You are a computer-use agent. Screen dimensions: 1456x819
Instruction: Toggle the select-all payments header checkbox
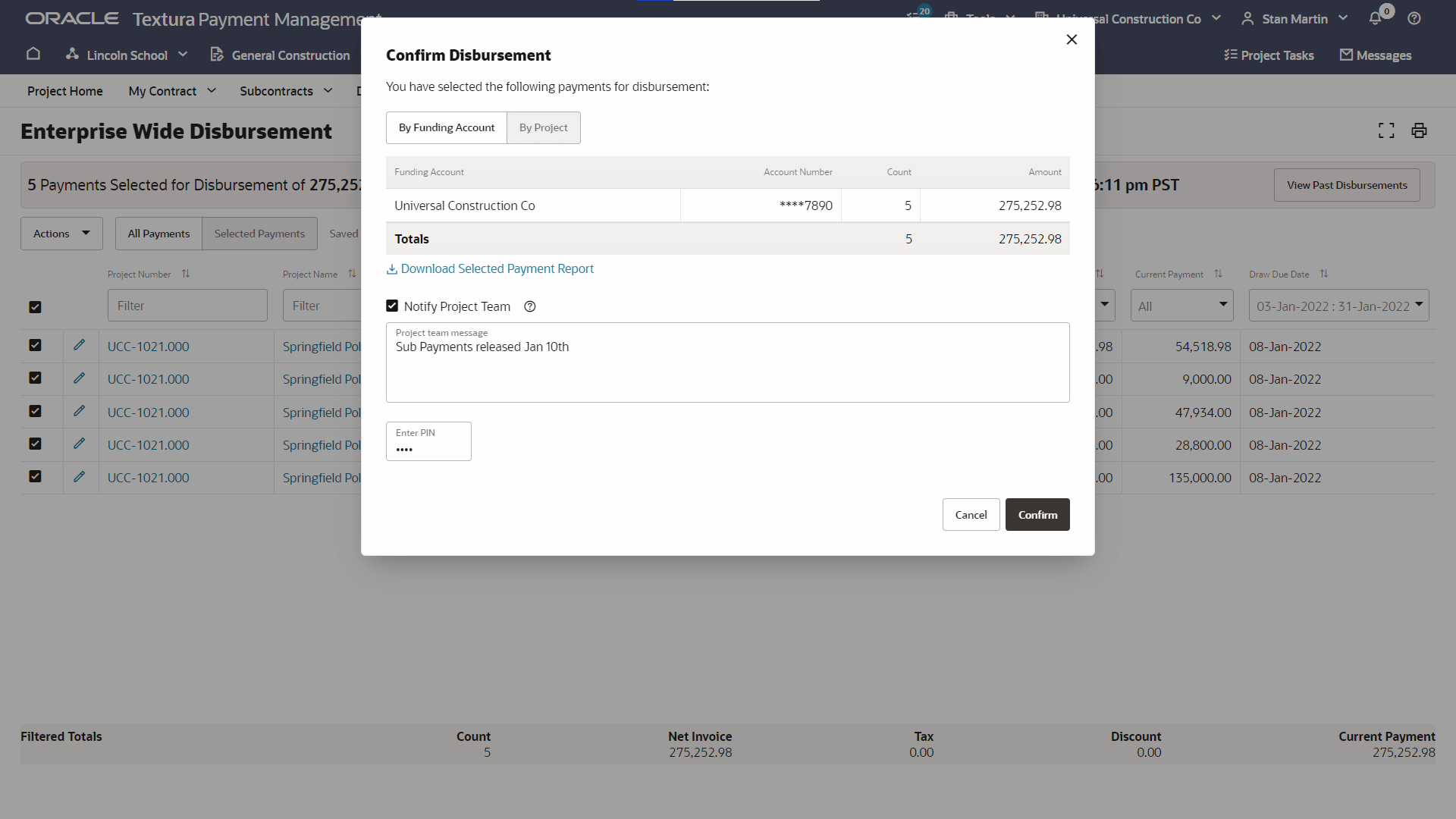click(35, 307)
